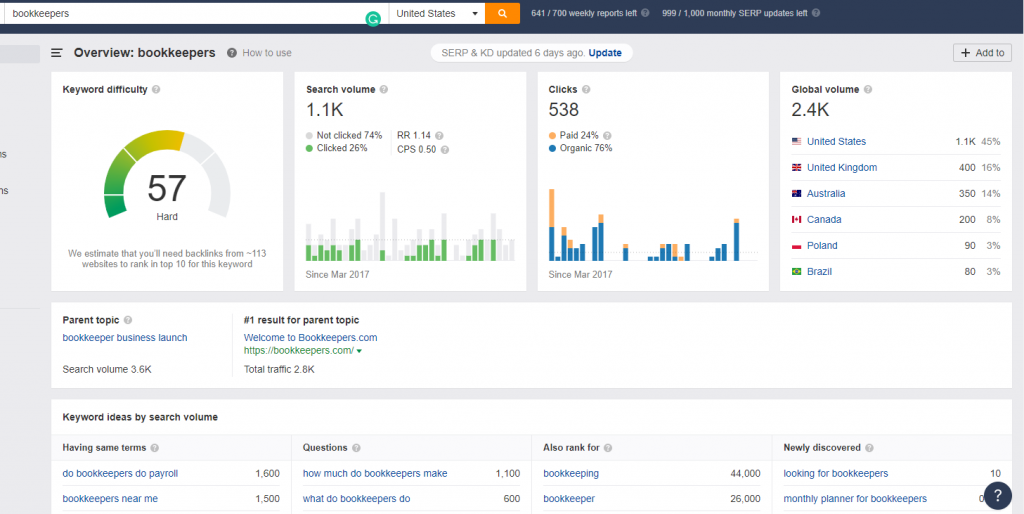Click the Poland flag icon
Image resolution: width=1024 pixels, height=514 pixels.
(796, 246)
